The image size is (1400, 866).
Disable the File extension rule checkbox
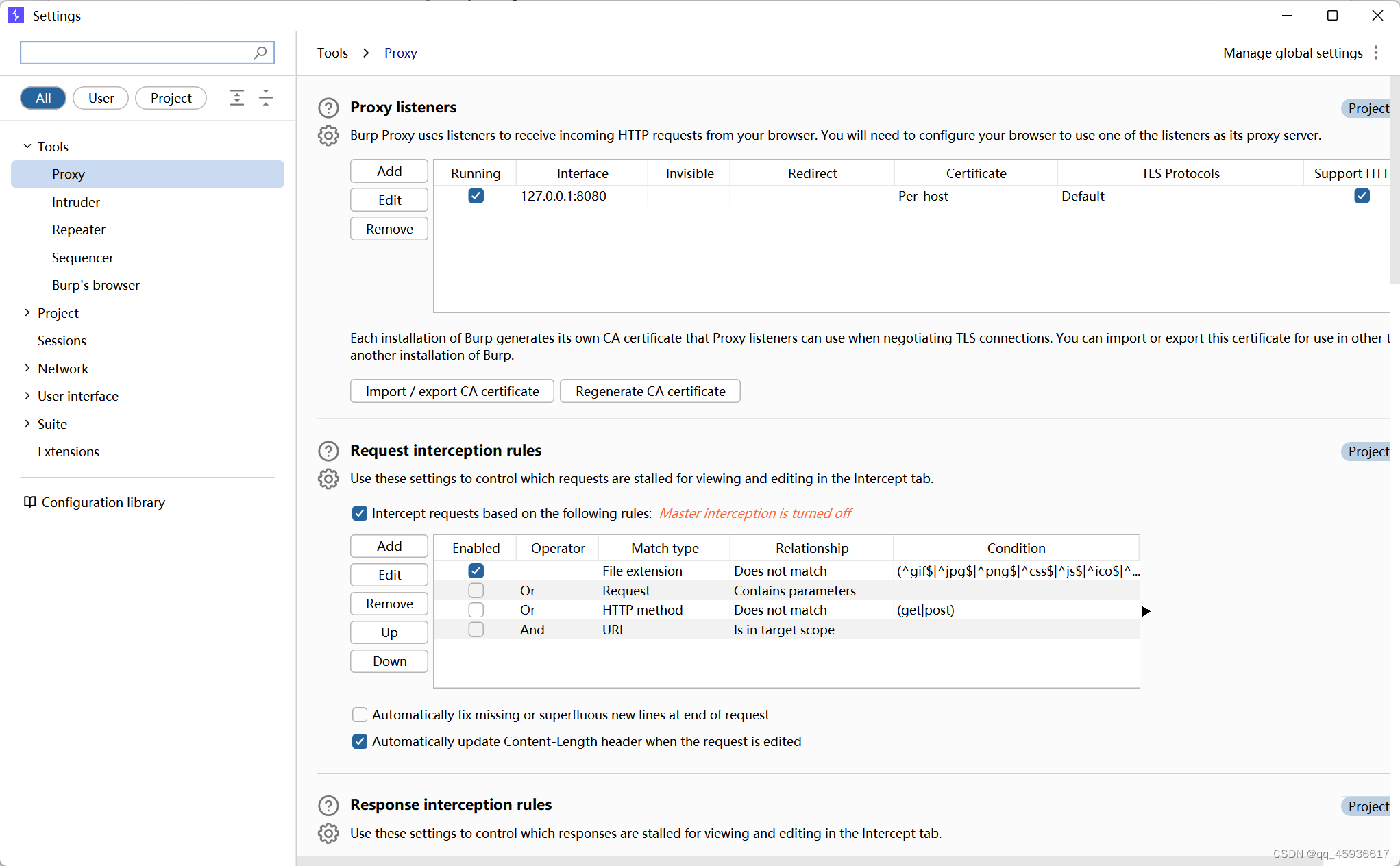(x=476, y=571)
